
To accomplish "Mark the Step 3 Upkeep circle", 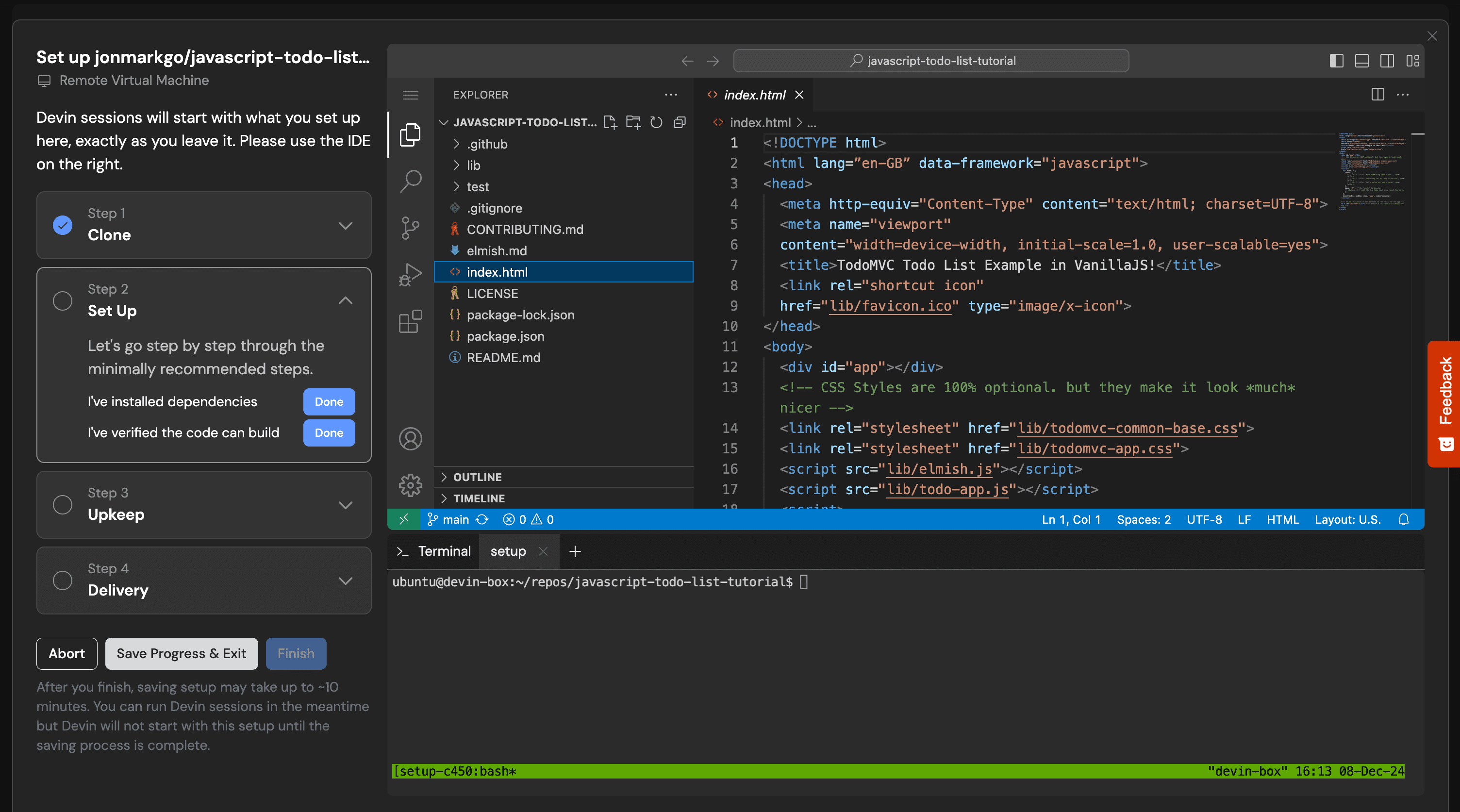I will tap(62, 505).
